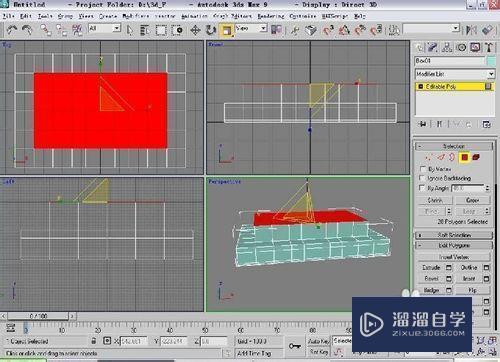The image size is (500, 362).
Task: Enable the By Vertex checkbox
Action: tap(423, 169)
